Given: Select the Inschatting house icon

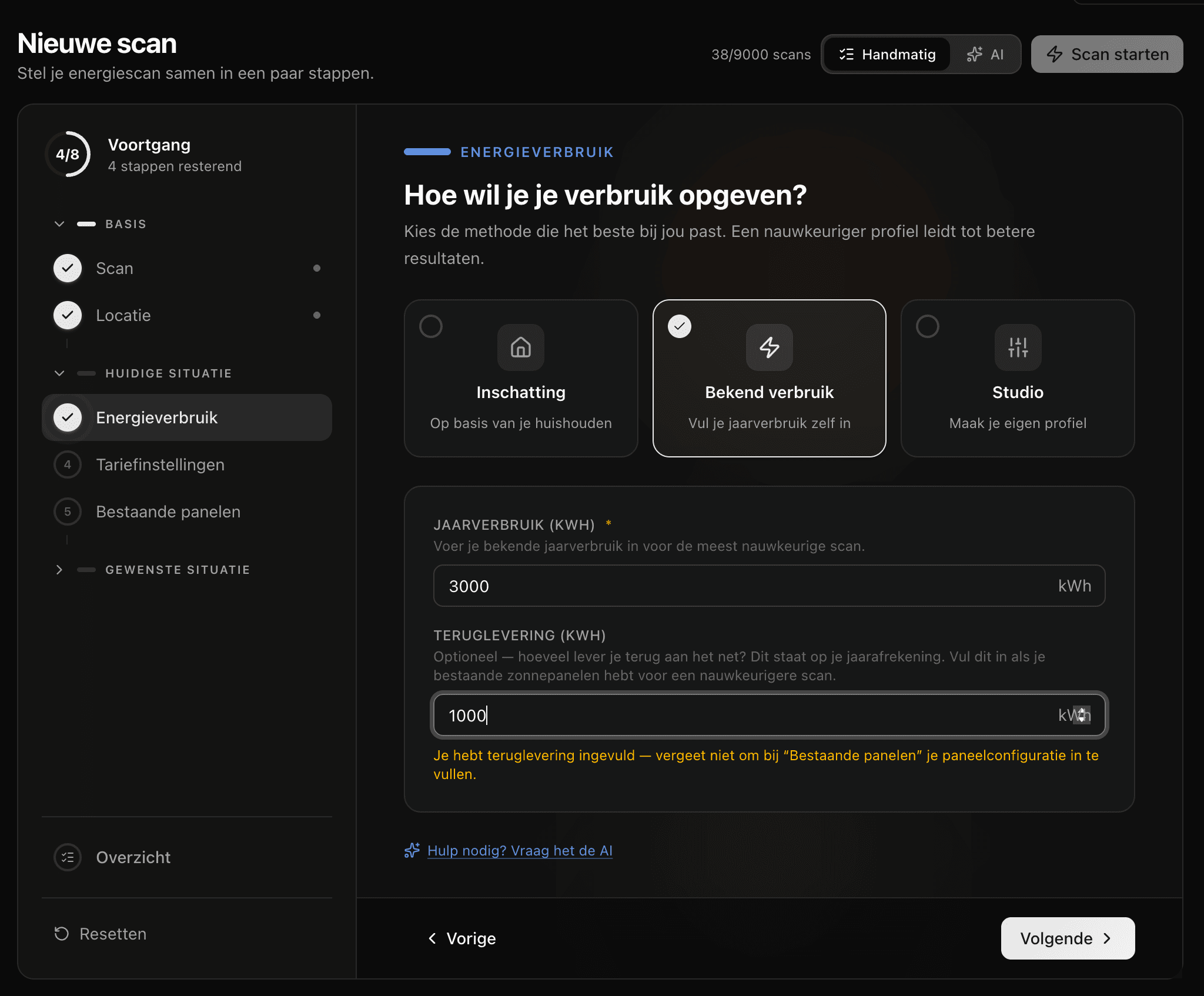Looking at the screenshot, I should (x=521, y=347).
